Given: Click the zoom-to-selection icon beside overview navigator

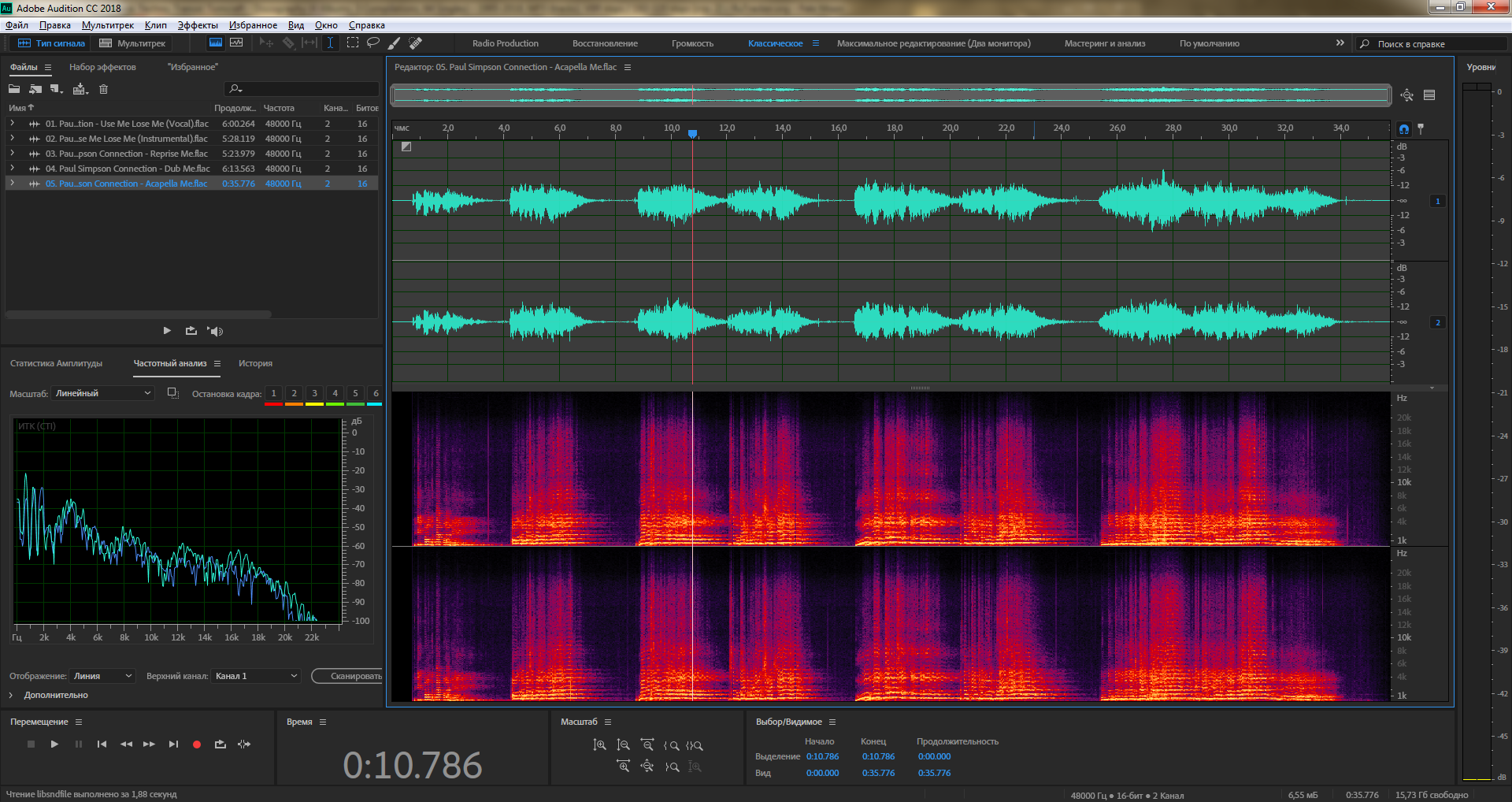Looking at the screenshot, I should click(1407, 95).
